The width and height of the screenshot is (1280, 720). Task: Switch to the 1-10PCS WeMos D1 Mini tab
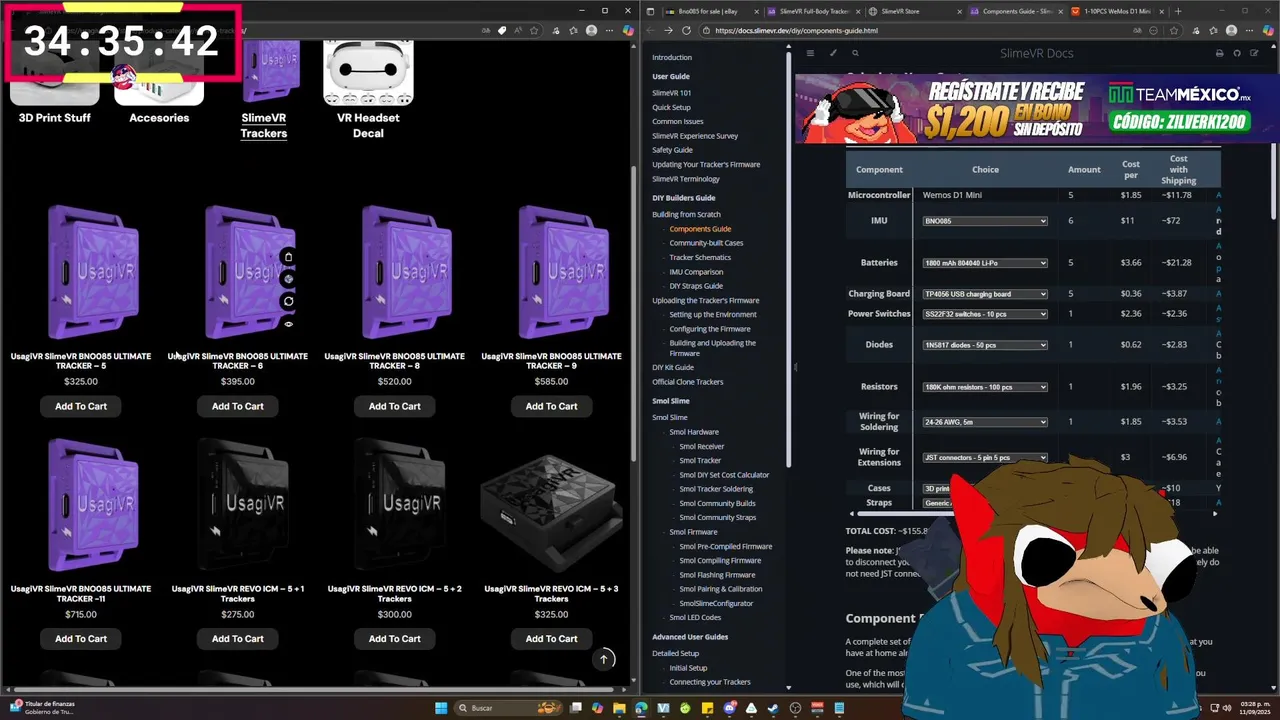pos(1117,11)
